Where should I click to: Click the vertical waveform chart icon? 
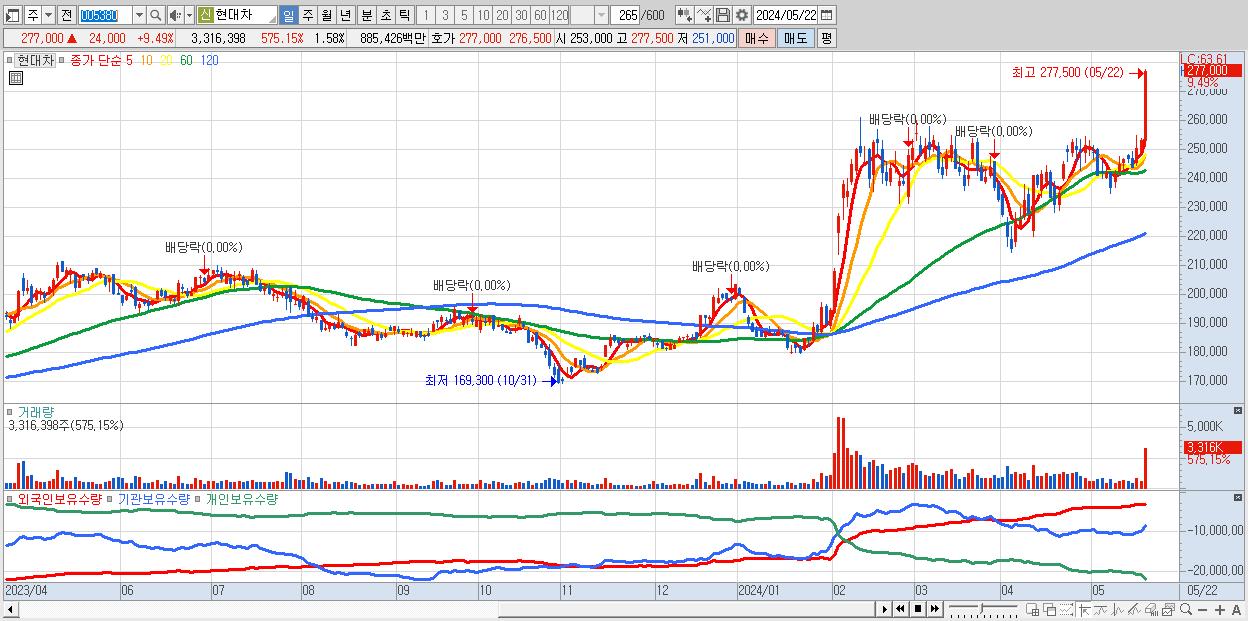coord(1118,609)
